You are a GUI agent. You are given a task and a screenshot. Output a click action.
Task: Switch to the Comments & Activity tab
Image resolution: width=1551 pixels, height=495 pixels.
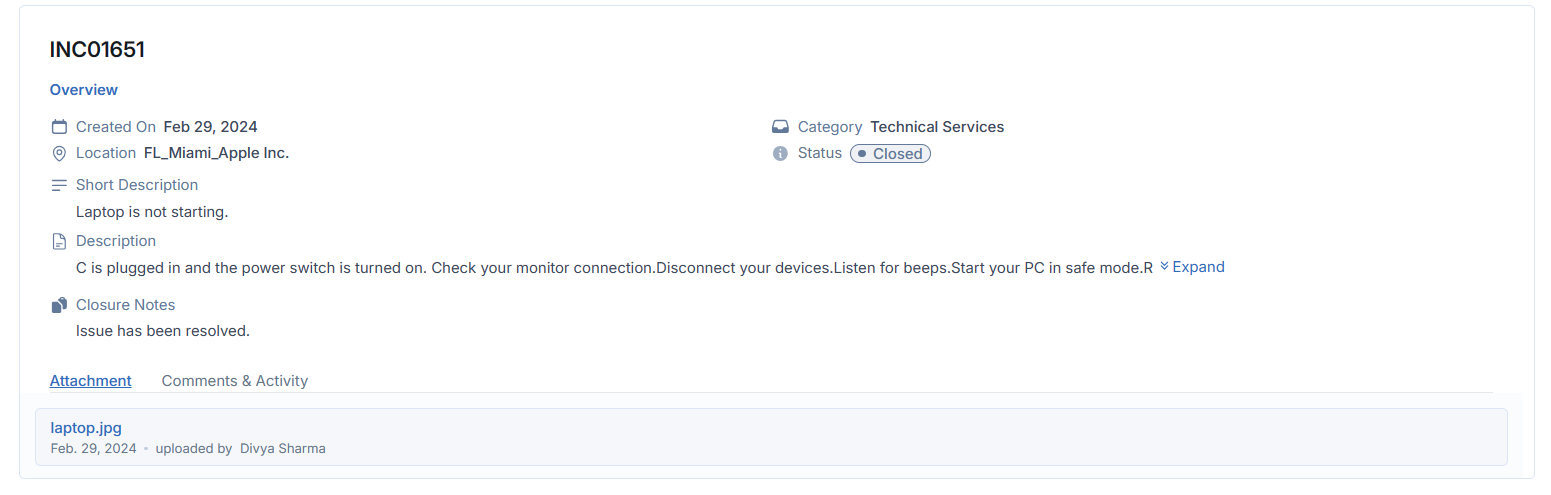tap(234, 381)
